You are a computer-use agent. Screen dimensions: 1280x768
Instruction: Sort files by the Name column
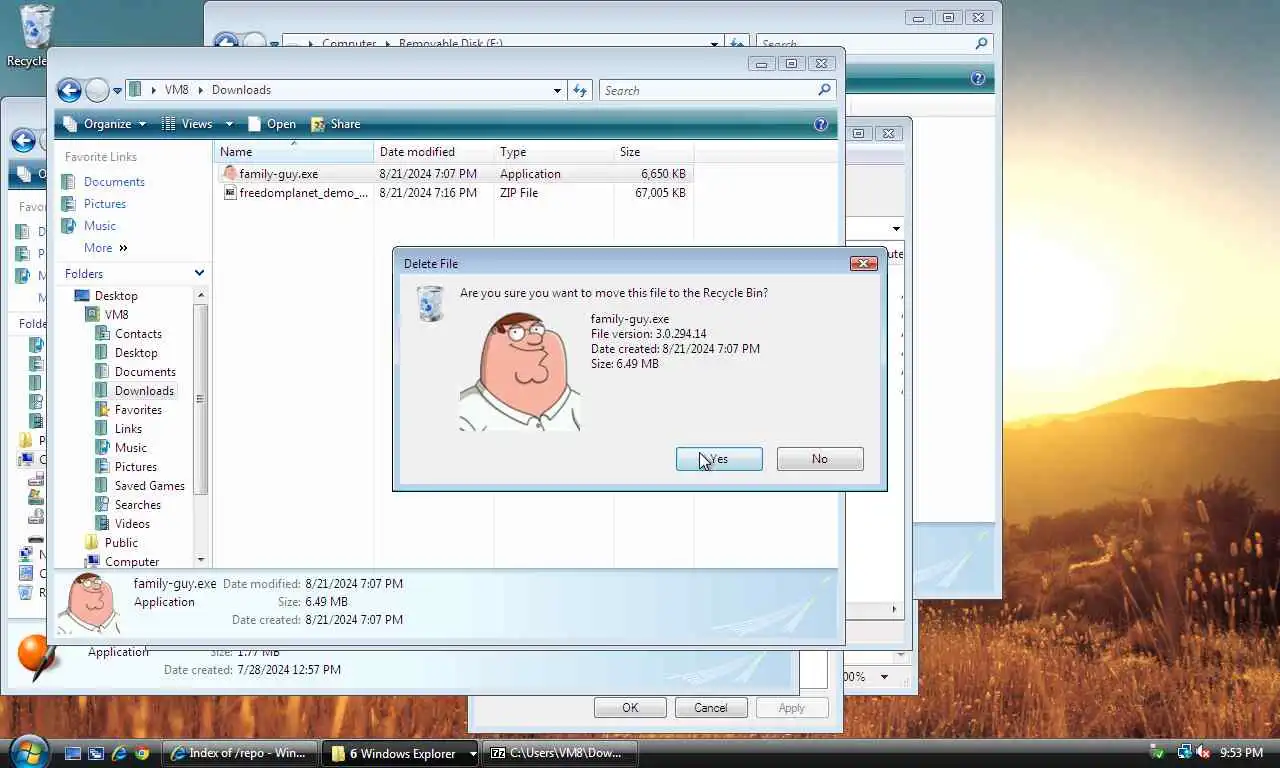pyautogui.click(x=293, y=152)
